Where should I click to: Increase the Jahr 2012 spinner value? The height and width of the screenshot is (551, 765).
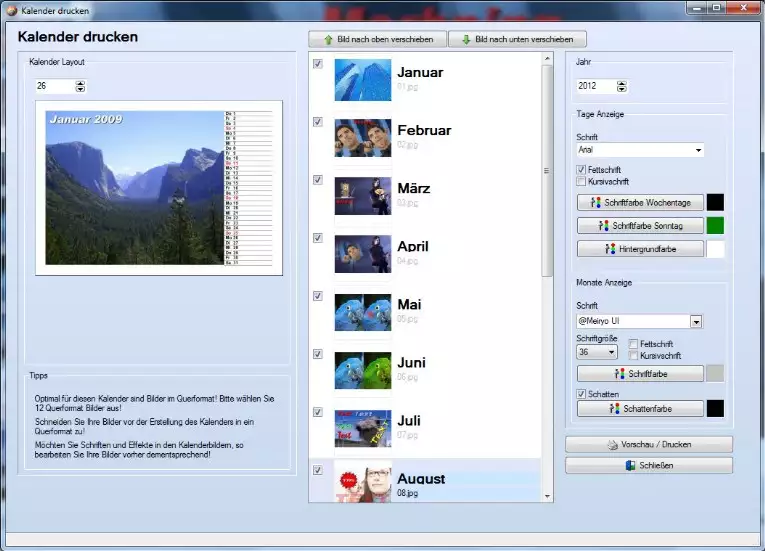pyautogui.click(x=622, y=83)
